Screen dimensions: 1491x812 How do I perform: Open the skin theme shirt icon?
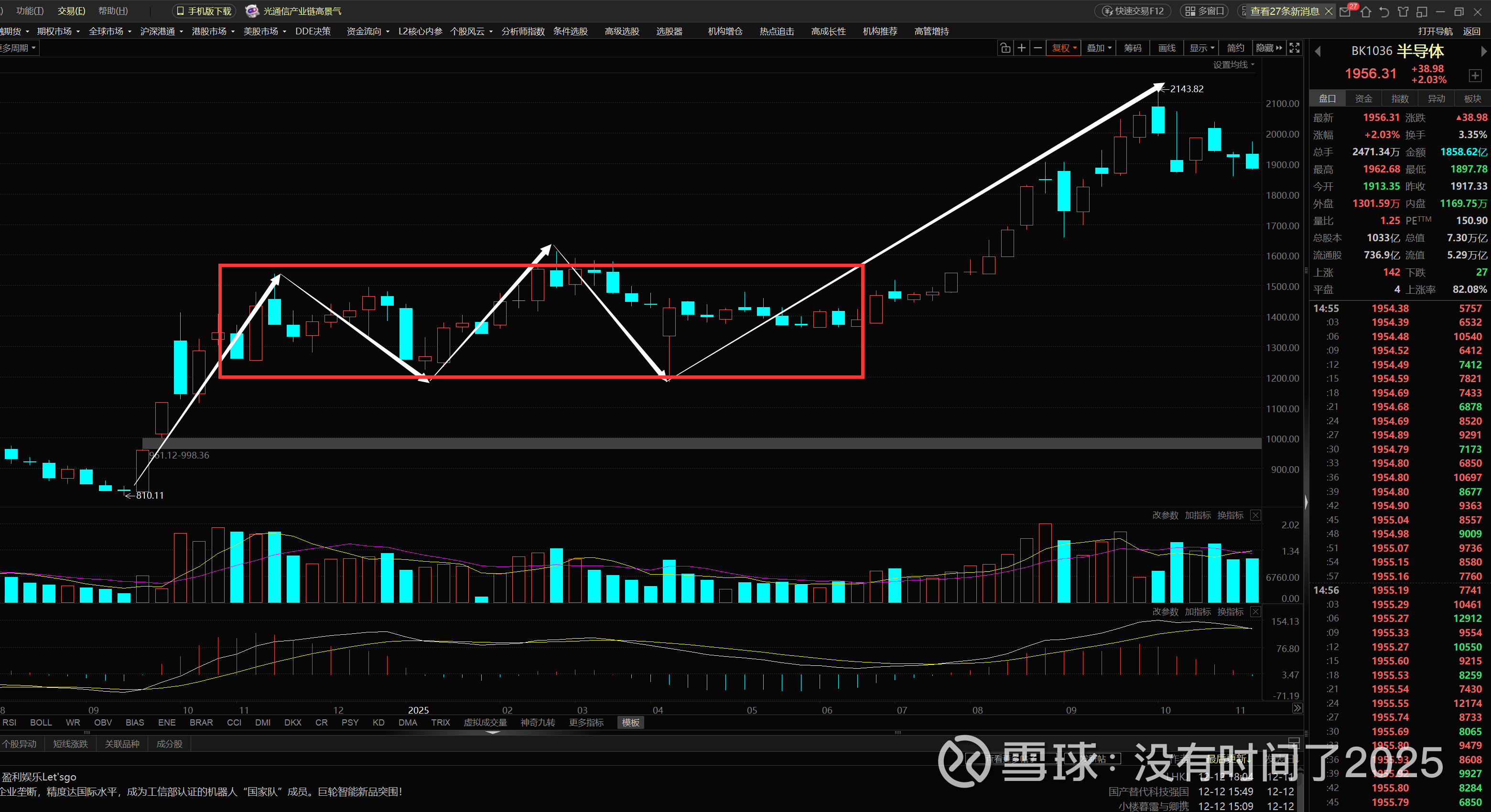(1403, 11)
